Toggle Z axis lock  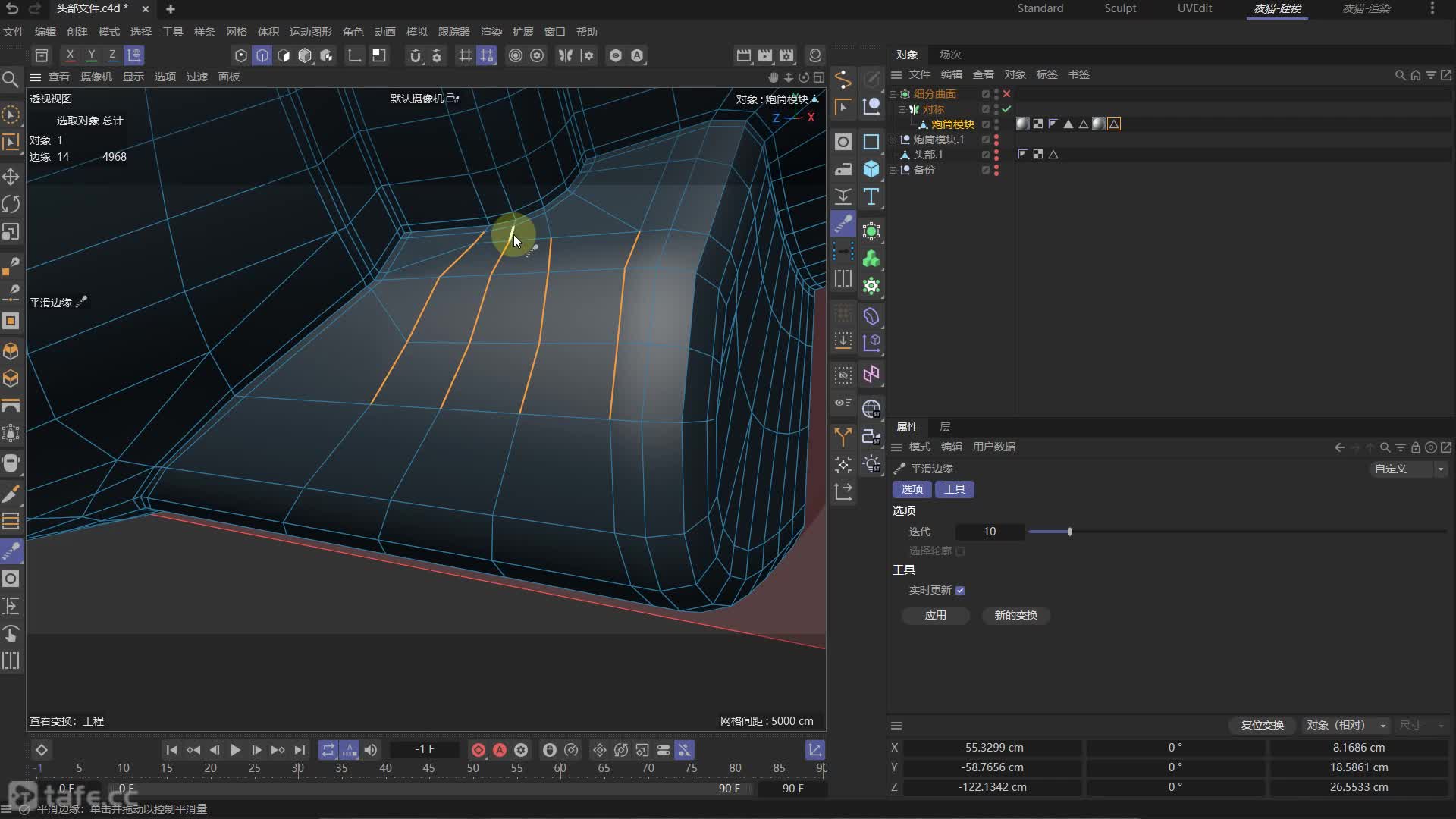[112, 55]
